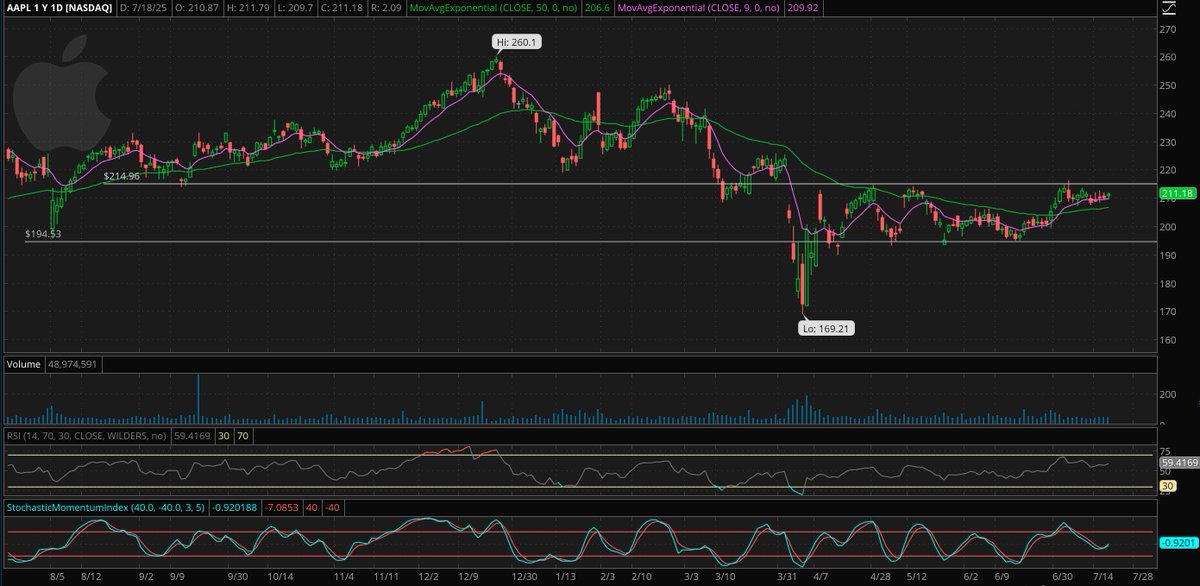Viewport: 1200px width, 586px height.
Task: Click the RSI oversold 30 header value
Action: (x=224, y=436)
